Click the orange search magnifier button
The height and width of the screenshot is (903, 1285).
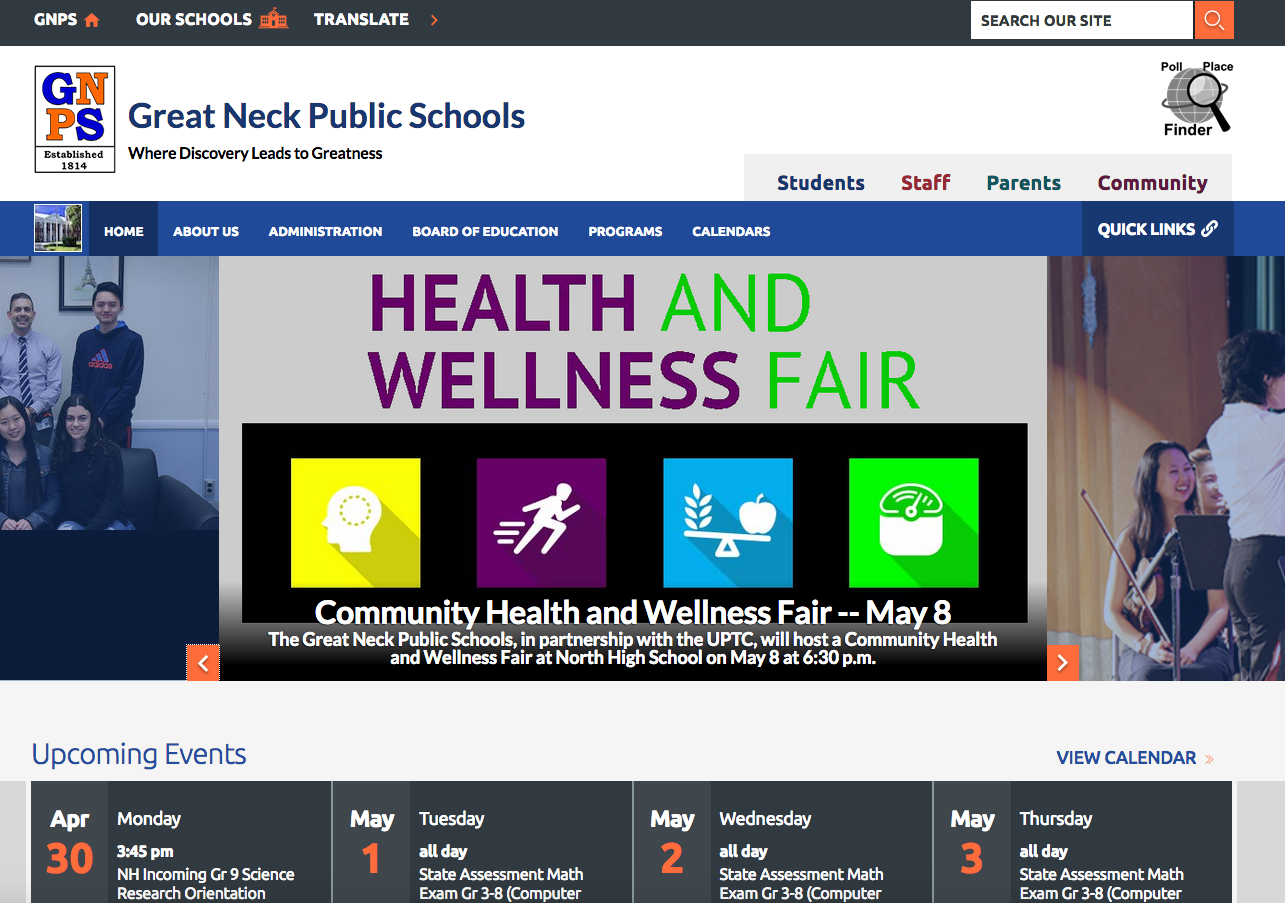[x=1214, y=20]
